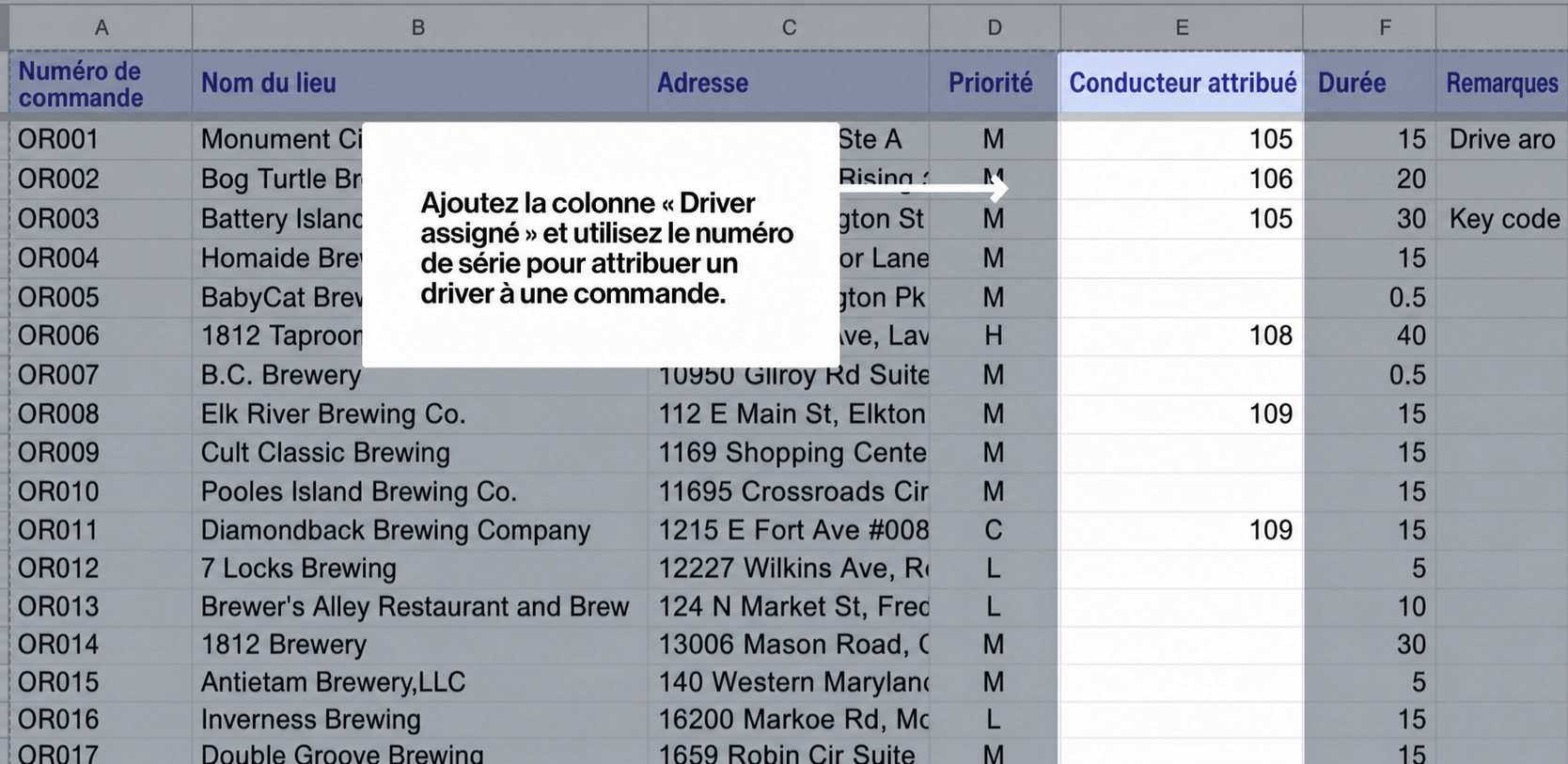The height and width of the screenshot is (764, 1568).
Task: Click empty driver cell for OR004
Action: pos(1182,257)
